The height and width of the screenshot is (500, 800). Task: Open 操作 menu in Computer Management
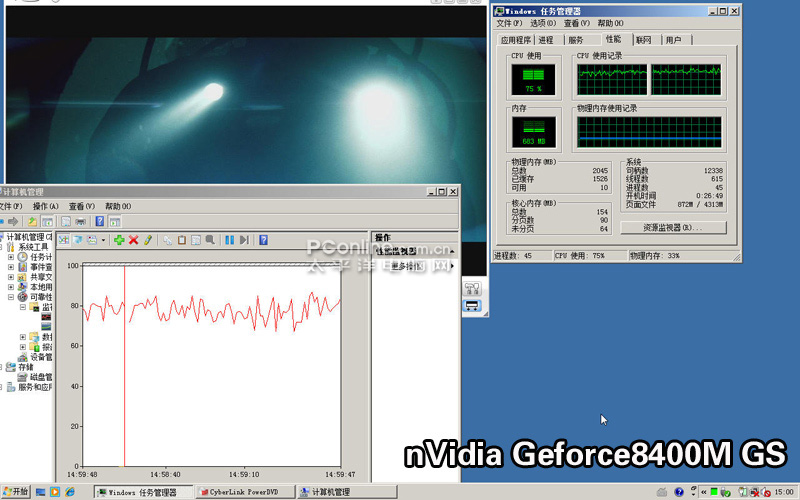coord(45,206)
